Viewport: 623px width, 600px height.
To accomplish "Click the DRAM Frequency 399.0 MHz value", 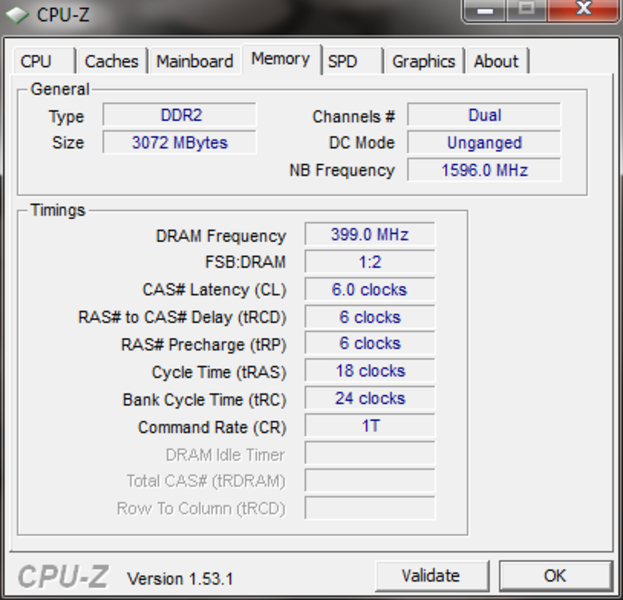I will tap(370, 234).
